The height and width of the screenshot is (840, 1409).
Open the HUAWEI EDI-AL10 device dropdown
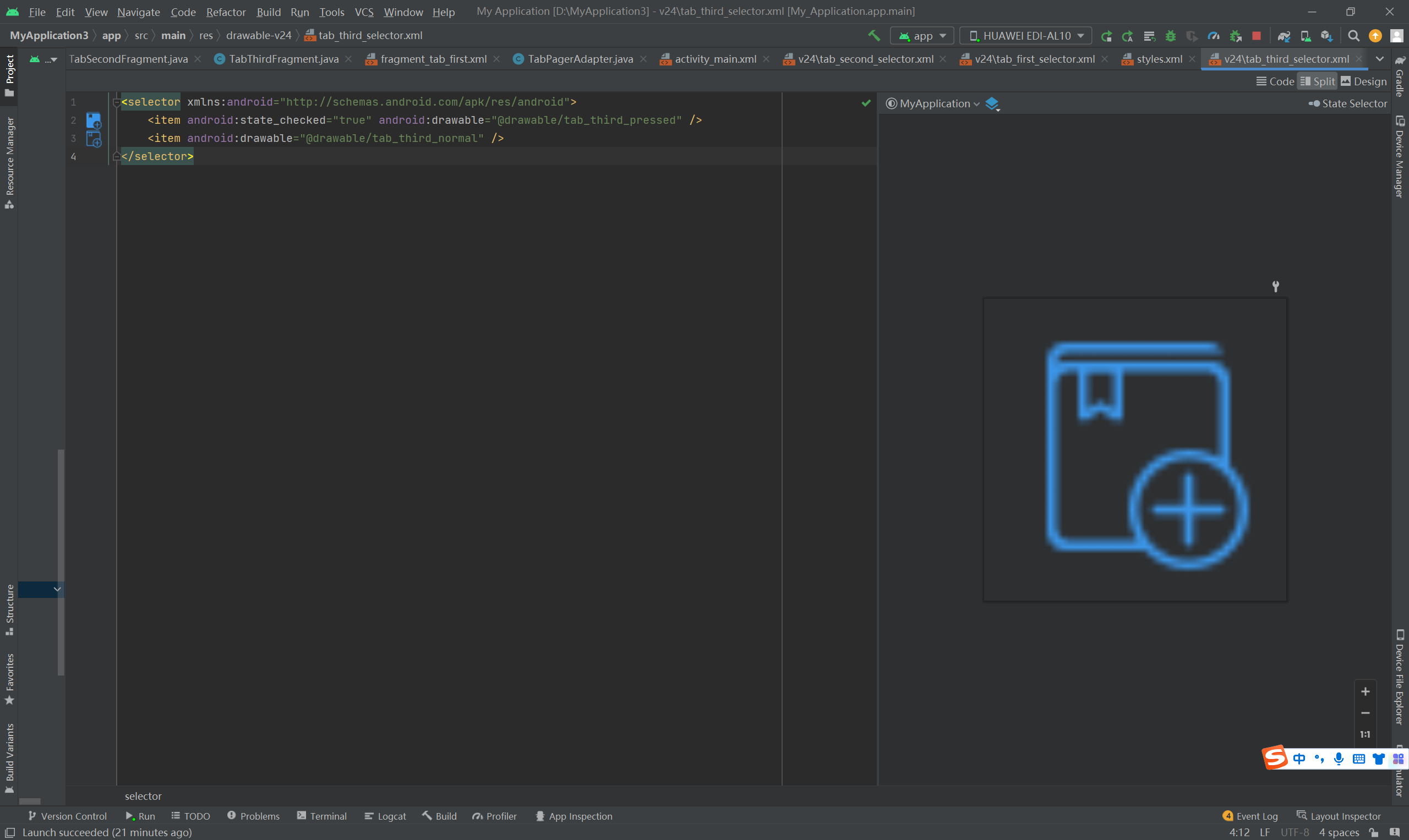tap(1025, 36)
